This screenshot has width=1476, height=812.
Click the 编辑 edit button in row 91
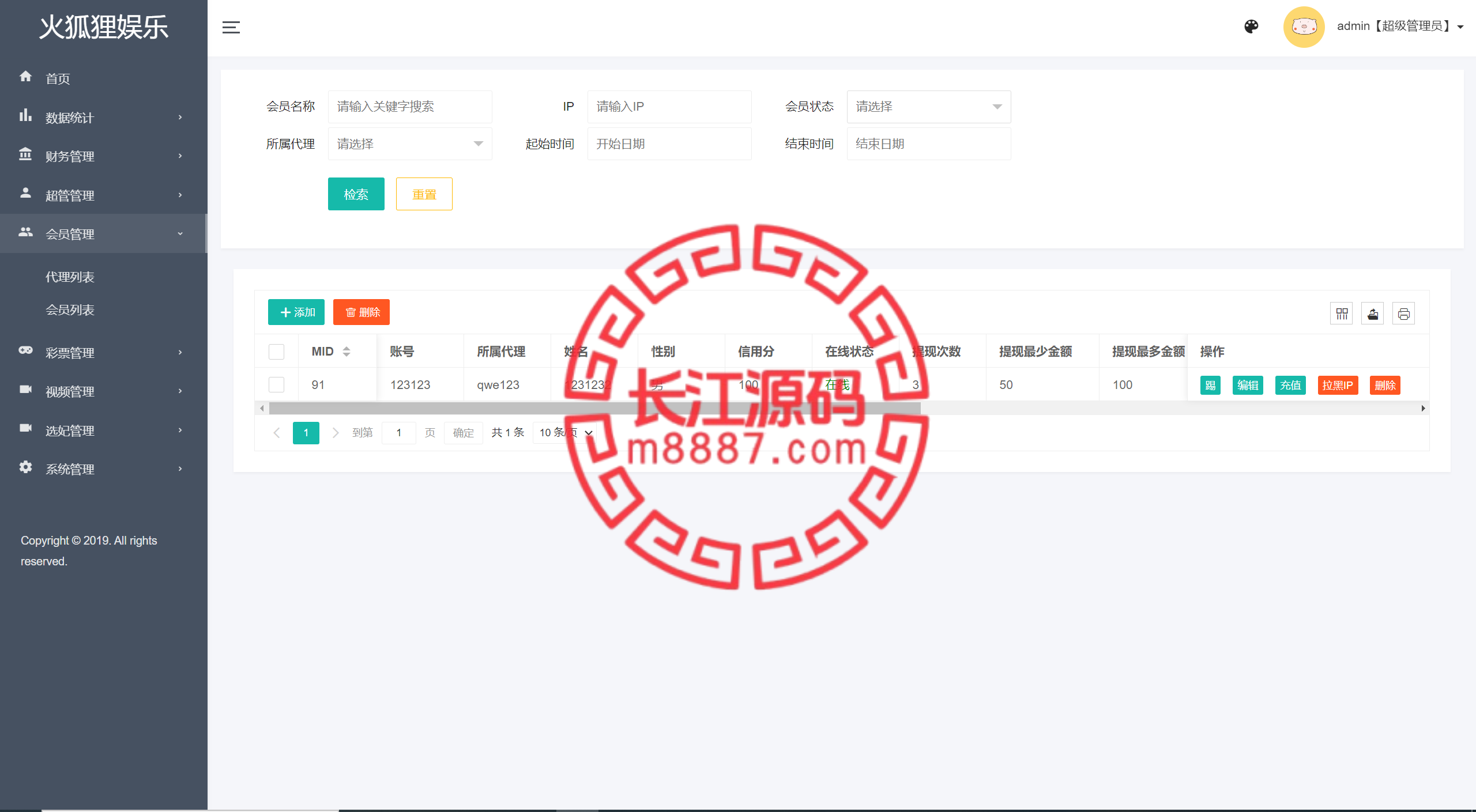pyautogui.click(x=1248, y=386)
